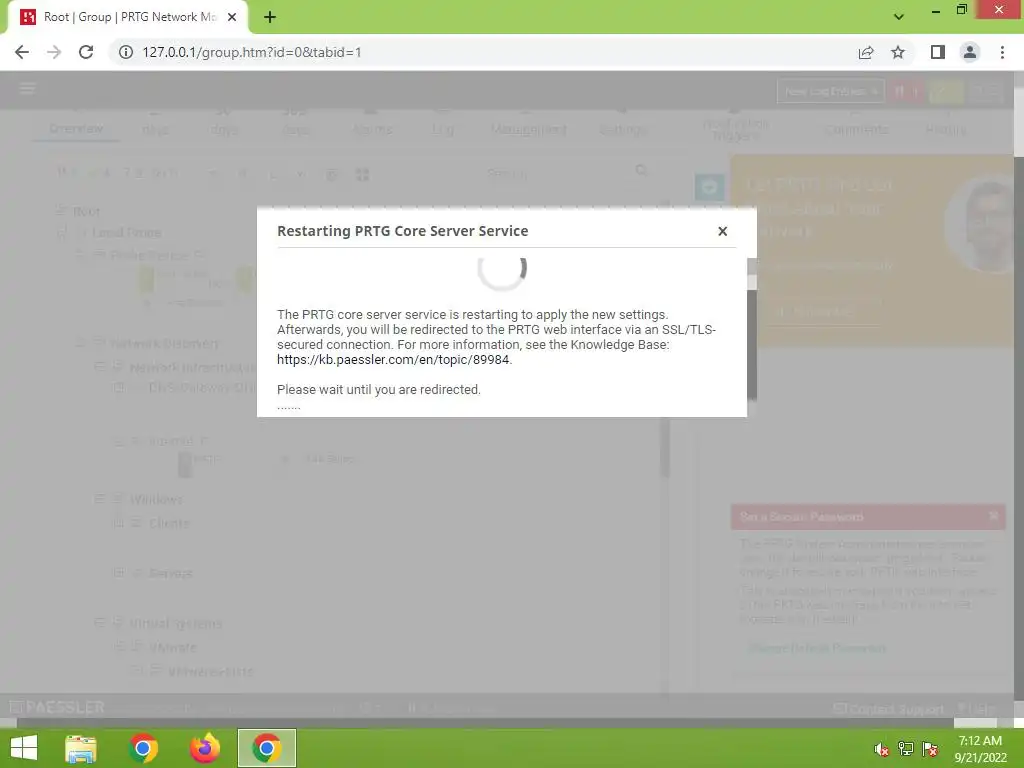The height and width of the screenshot is (768, 1024).
Task: Switch to the Alarms tab
Action: 372,129
